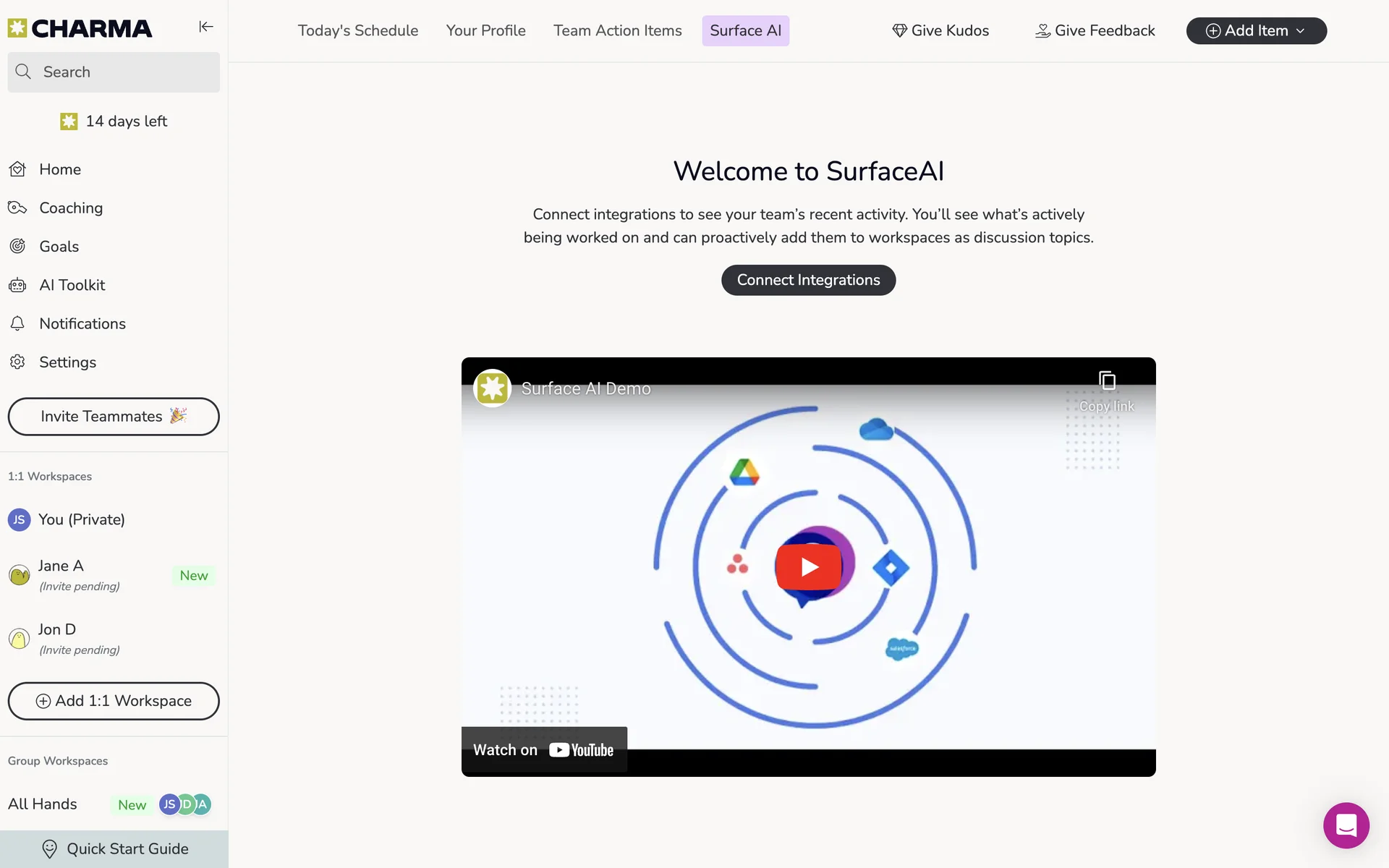
Task: Open Watch on YouTube link
Action: click(x=544, y=750)
